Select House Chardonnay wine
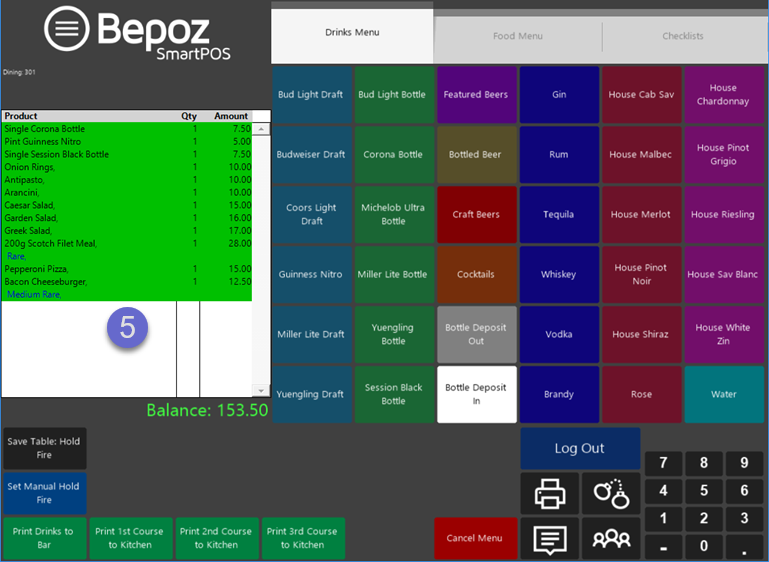769x562 pixels. (x=724, y=95)
